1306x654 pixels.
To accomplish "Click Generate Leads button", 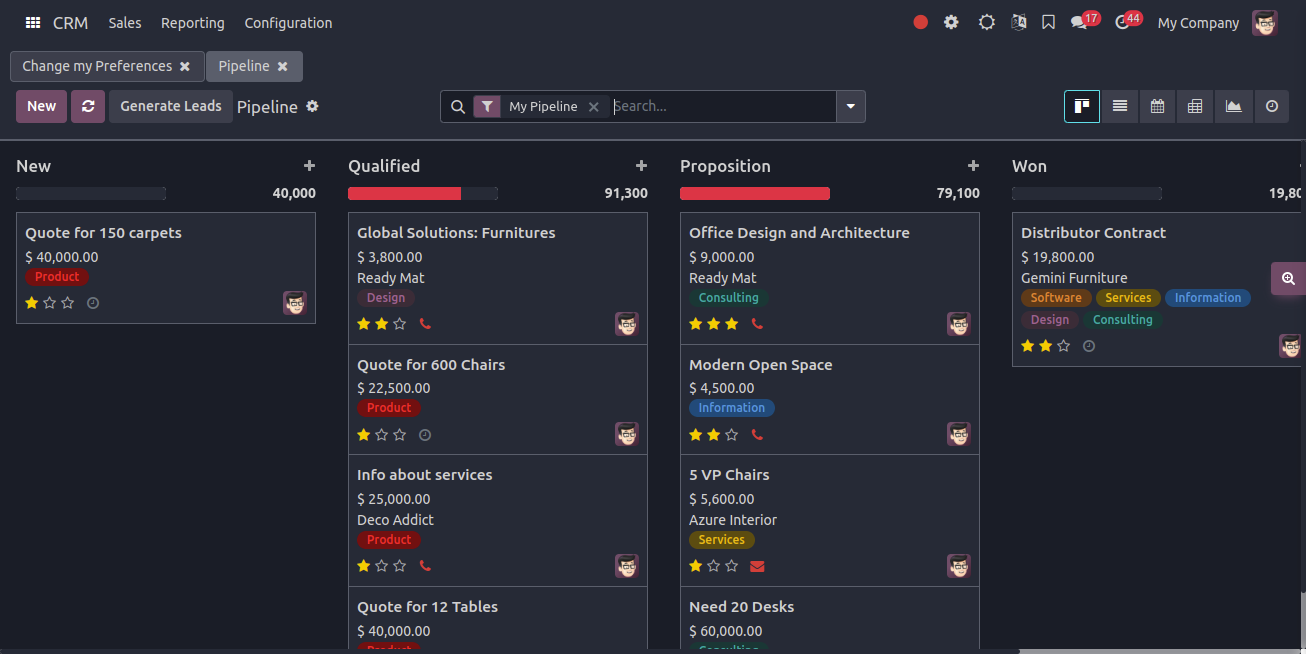I will pyautogui.click(x=171, y=106).
